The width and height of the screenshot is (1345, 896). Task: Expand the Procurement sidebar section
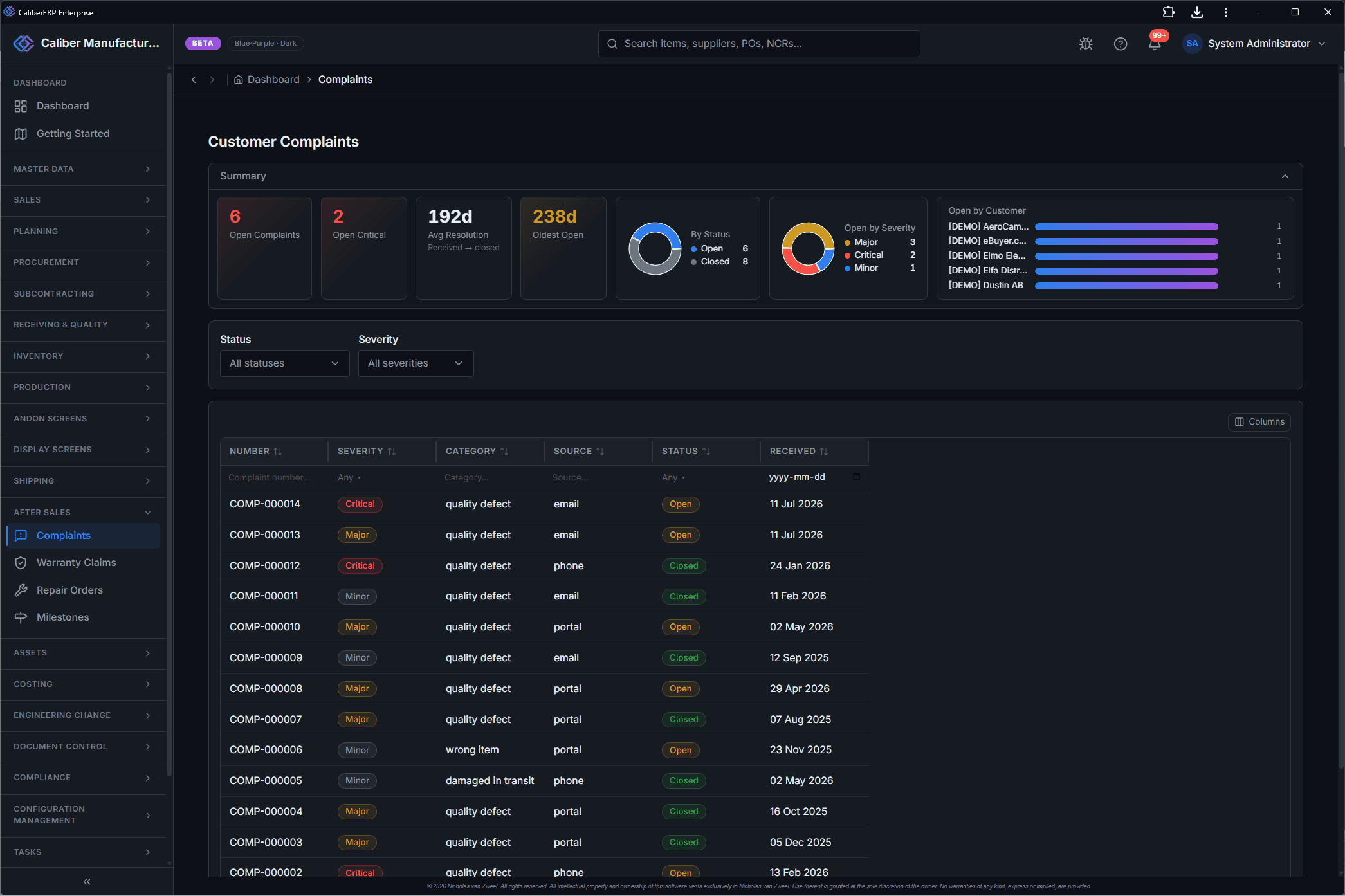[83, 262]
